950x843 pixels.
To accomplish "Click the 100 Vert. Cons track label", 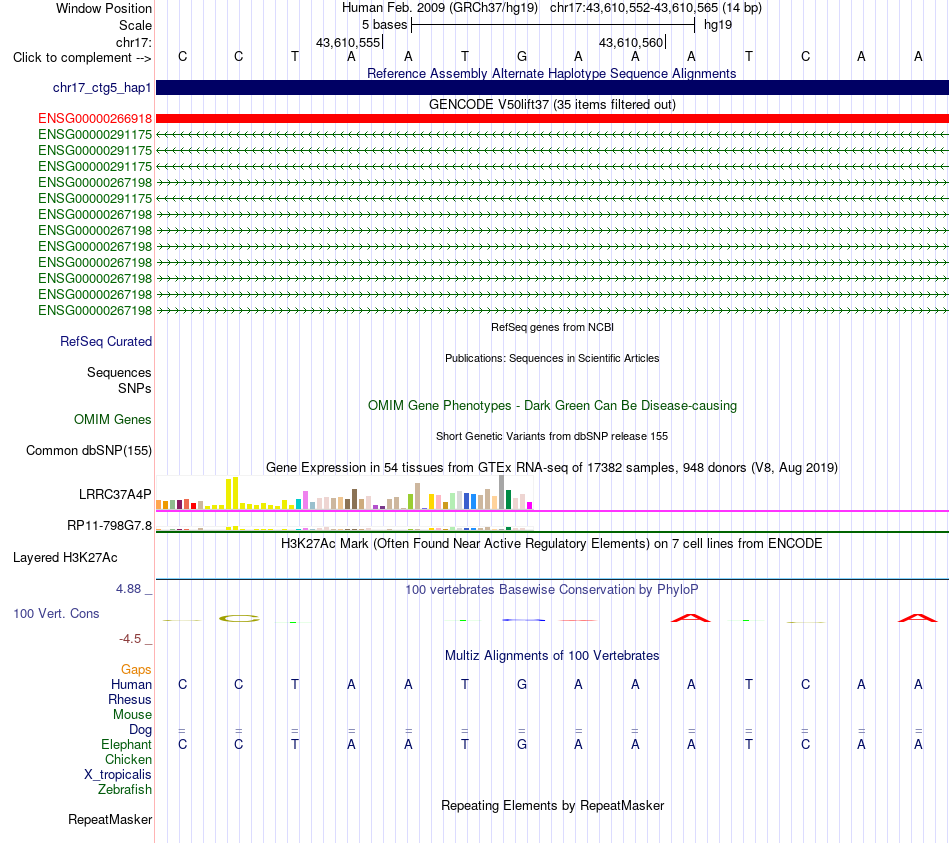I will pyautogui.click(x=56, y=613).
